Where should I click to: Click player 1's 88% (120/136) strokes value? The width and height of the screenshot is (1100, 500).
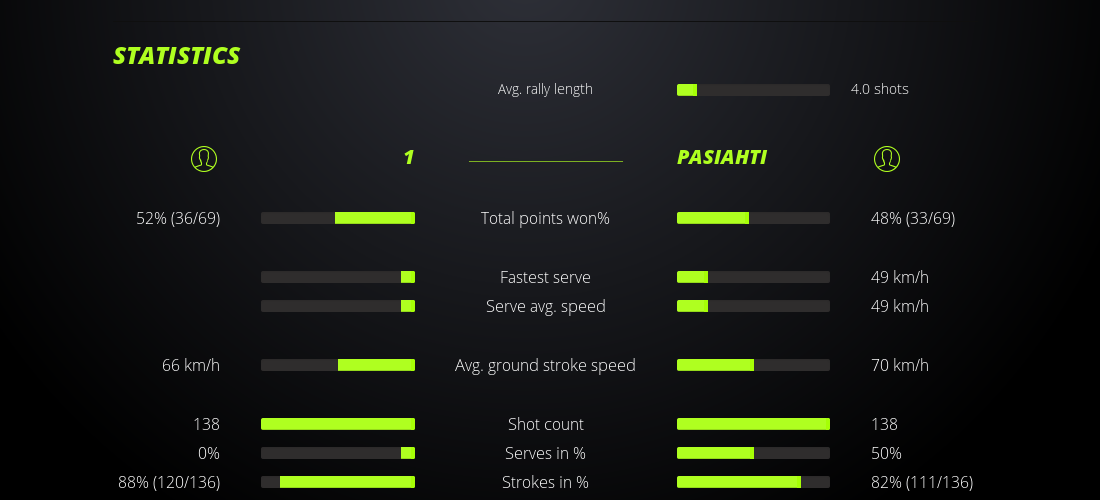(169, 482)
